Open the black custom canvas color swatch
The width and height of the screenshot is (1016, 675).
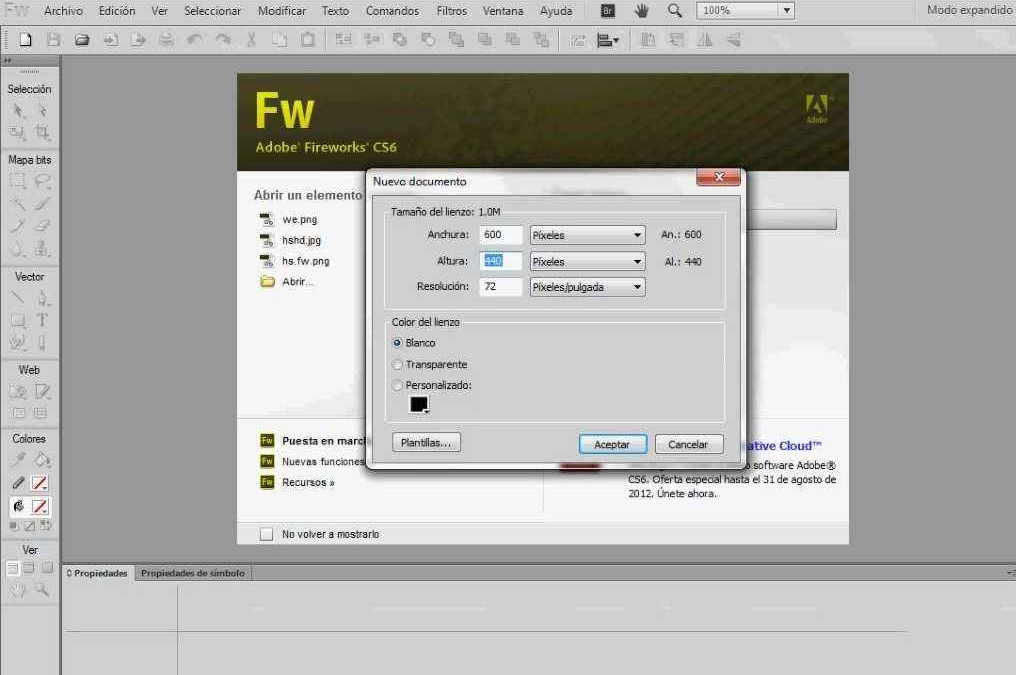coord(419,404)
